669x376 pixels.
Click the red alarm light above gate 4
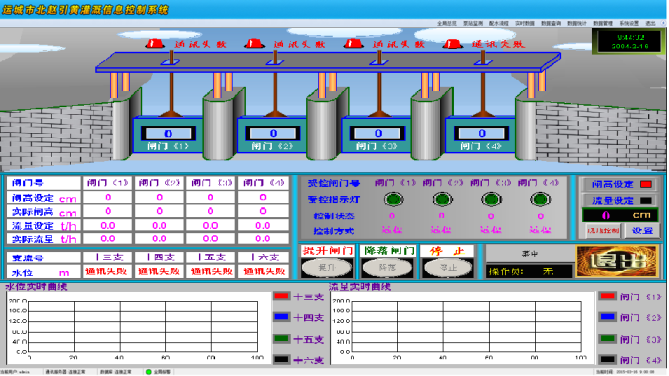[x=453, y=43]
